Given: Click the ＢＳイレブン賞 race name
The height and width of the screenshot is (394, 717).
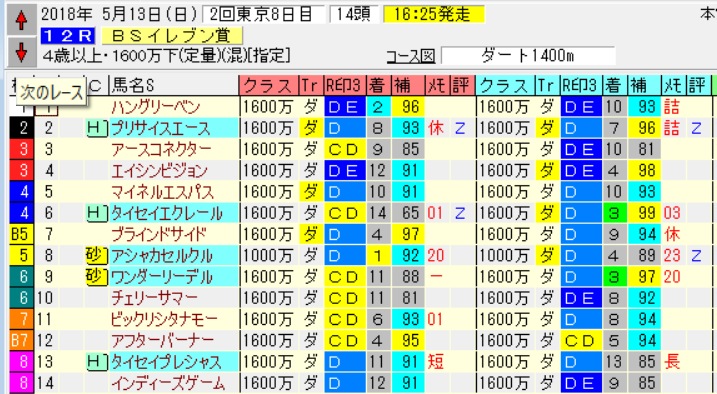Looking at the screenshot, I should tap(172, 36).
